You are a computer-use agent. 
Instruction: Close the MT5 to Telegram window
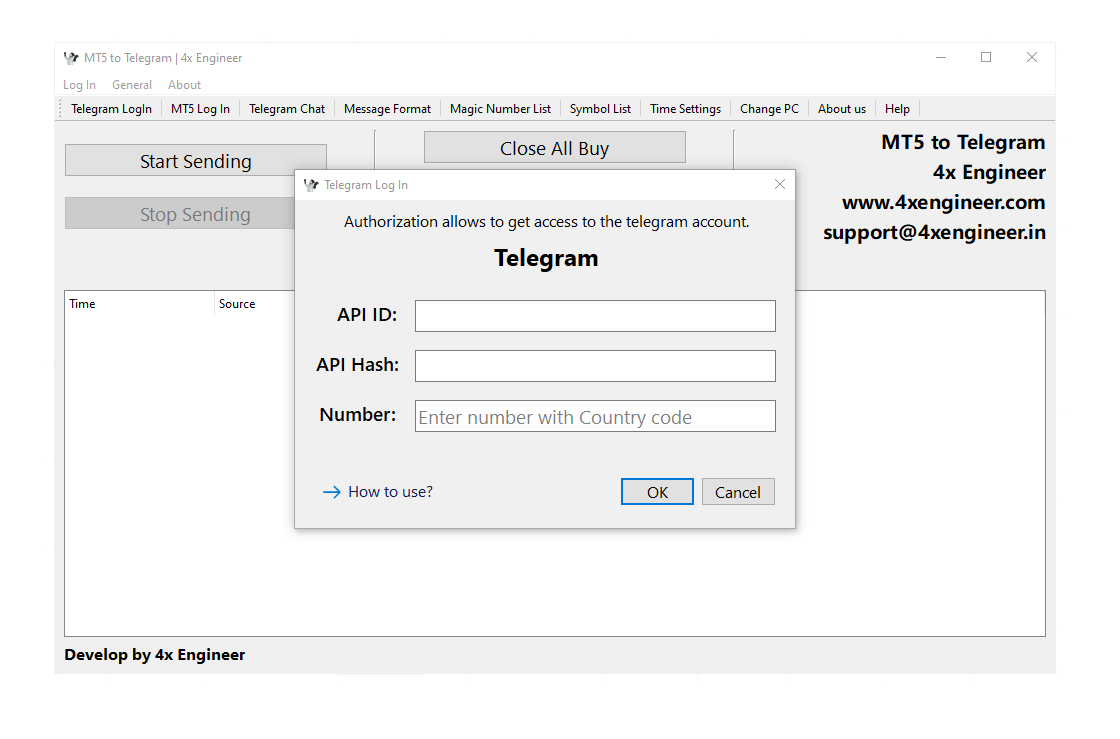1031,57
